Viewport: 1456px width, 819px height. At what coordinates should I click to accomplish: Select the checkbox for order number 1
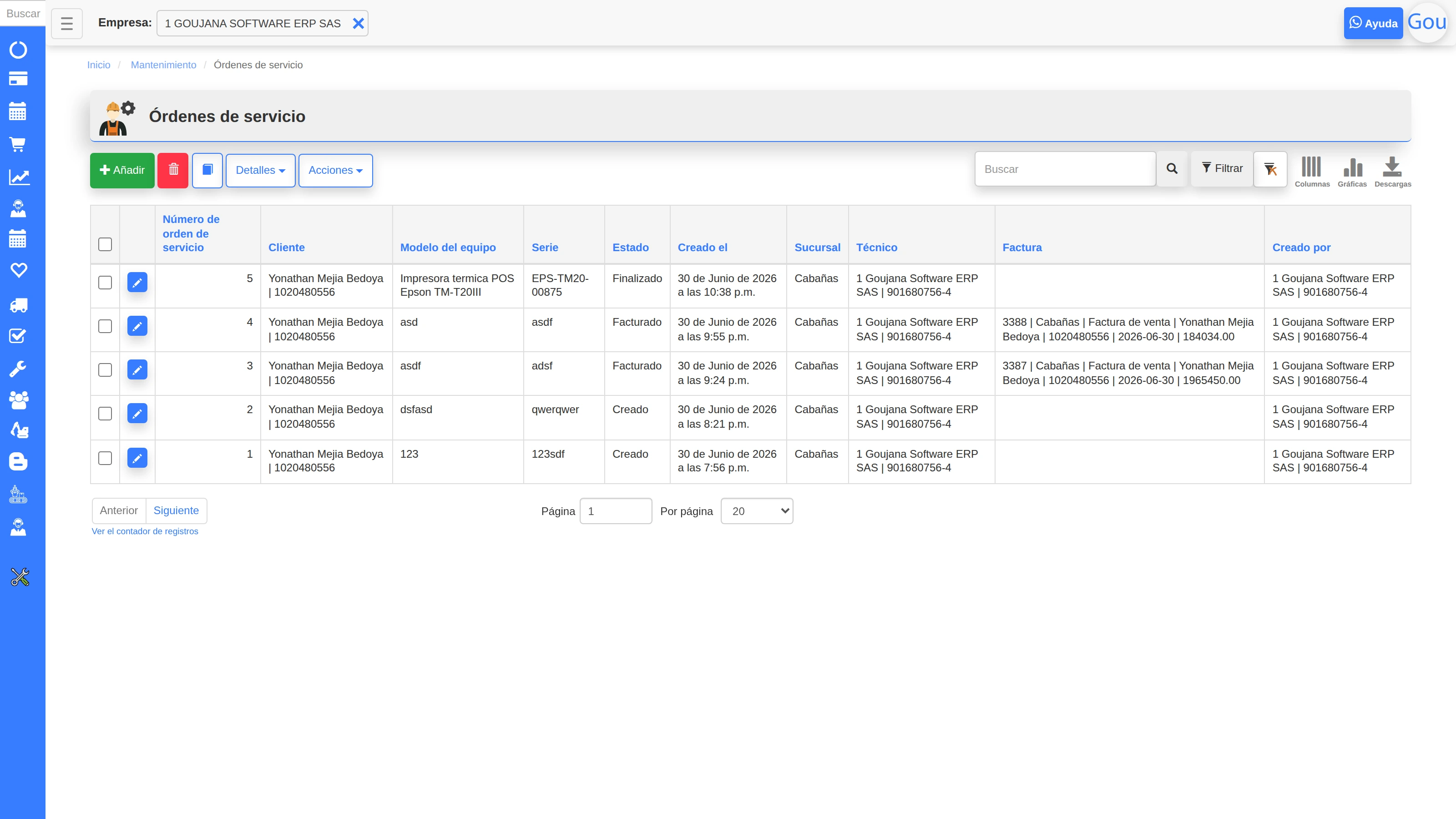[x=105, y=458]
